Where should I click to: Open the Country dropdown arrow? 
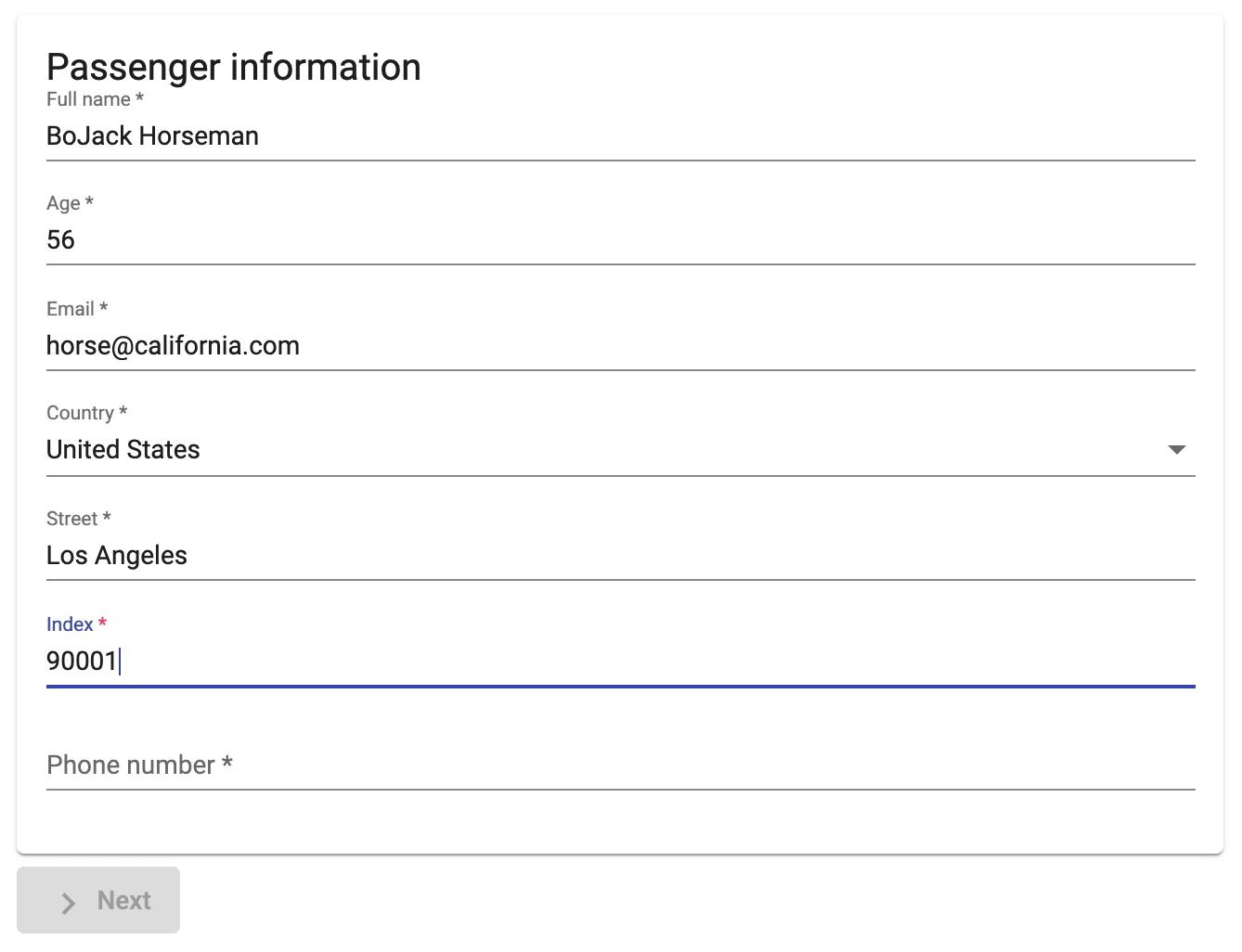(1176, 450)
